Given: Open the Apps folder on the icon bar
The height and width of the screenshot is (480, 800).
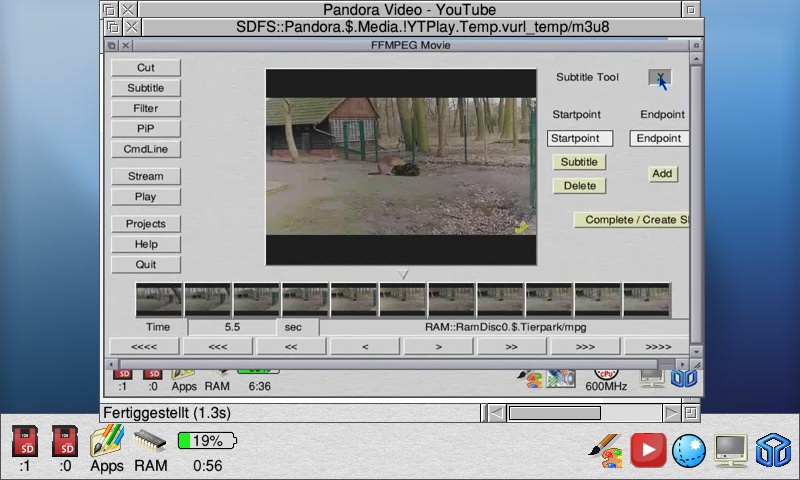Looking at the screenshot, I should [107, 441].
